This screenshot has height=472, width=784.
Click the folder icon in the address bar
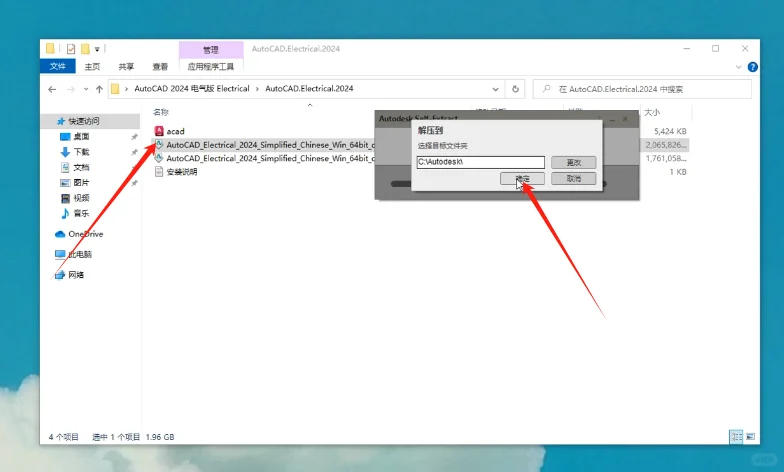pos(115,89)
